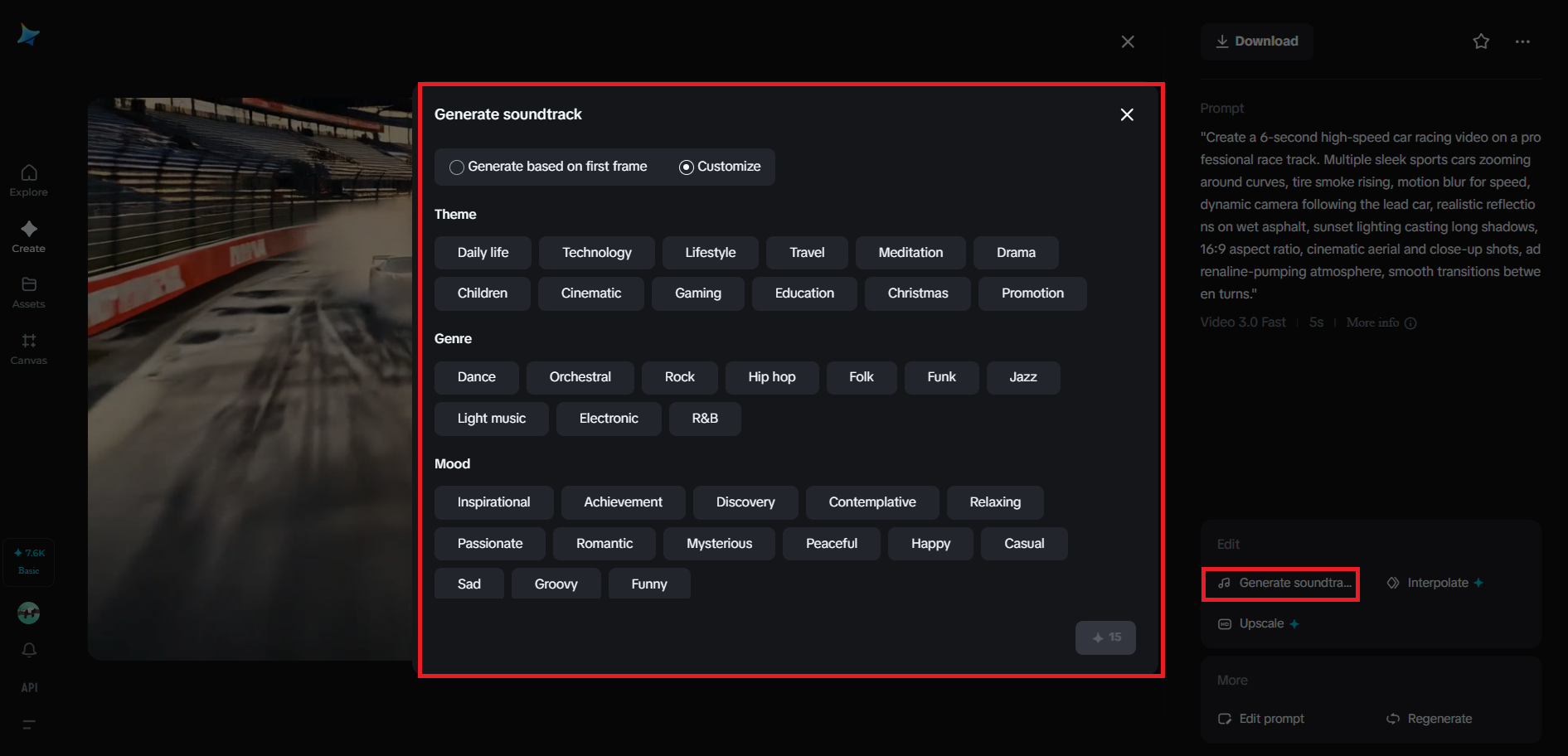
Task: Go to Assets in sidebar
Action: coord(29,292)
